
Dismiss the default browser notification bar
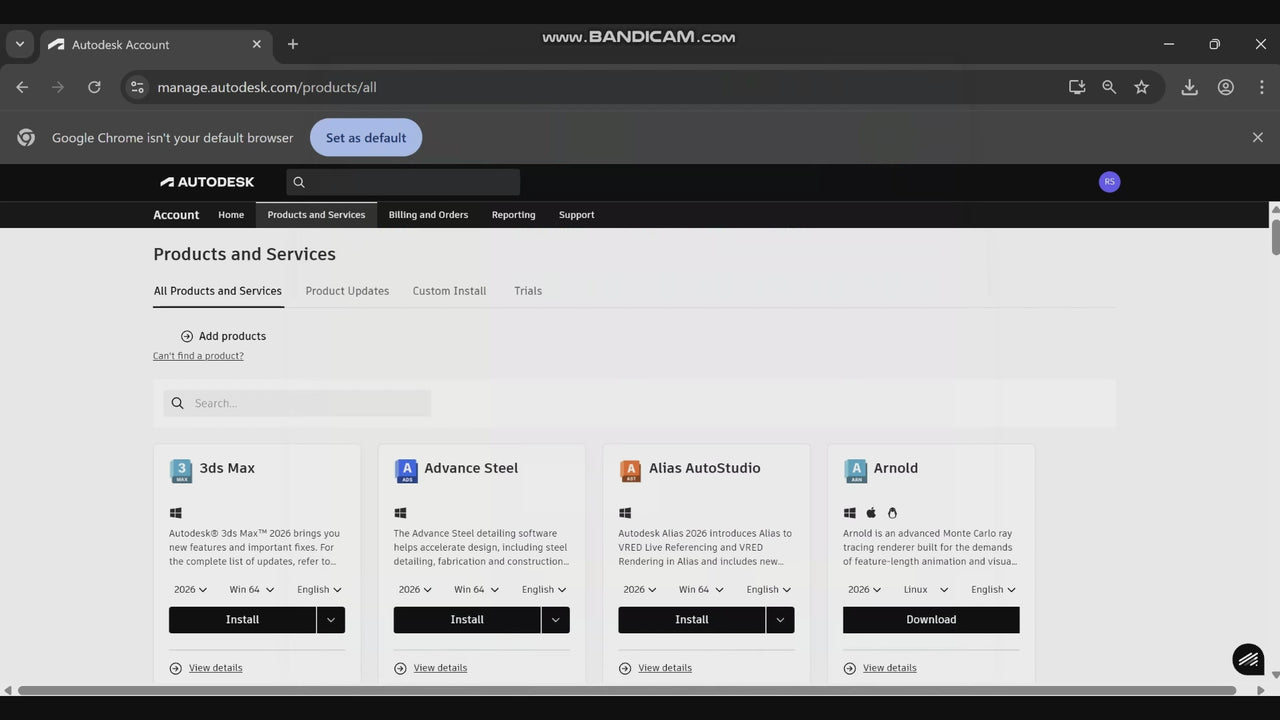[1258, 138]
